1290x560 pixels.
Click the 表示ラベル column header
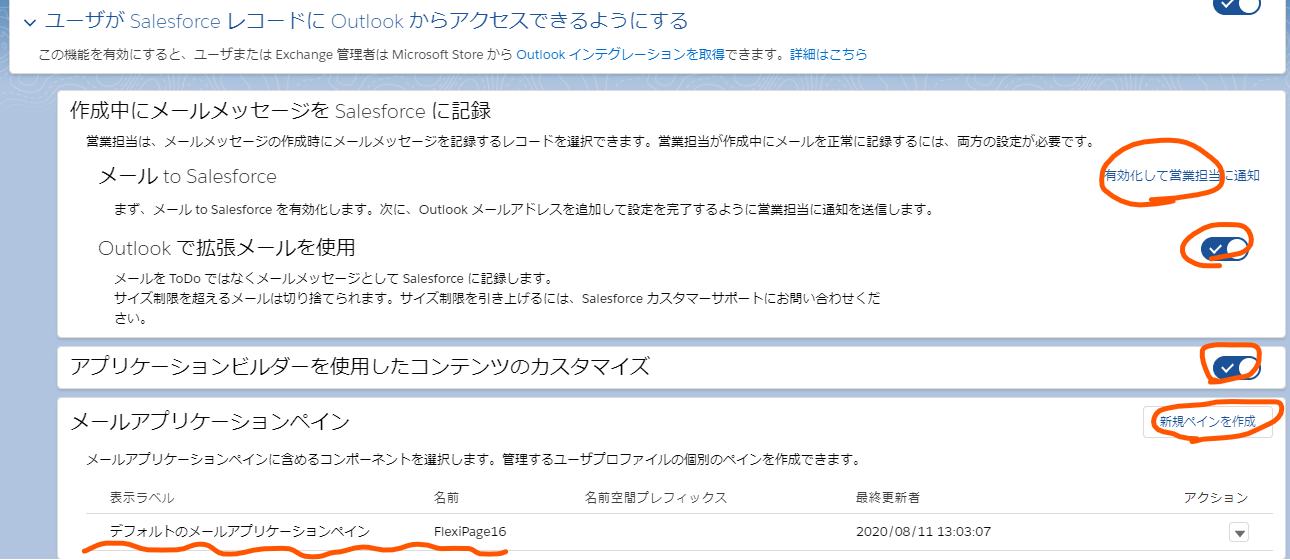tap(142, 497)
